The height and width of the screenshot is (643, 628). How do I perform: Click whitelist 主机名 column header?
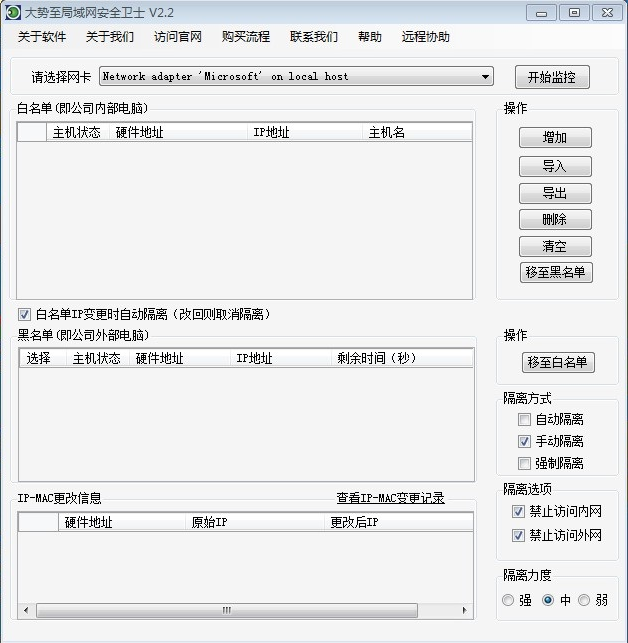tap(417, 132)
